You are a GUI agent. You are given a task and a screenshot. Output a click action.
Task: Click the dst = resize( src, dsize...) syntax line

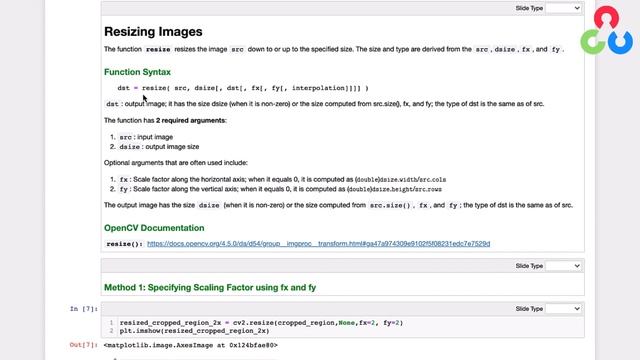(243, 88)
